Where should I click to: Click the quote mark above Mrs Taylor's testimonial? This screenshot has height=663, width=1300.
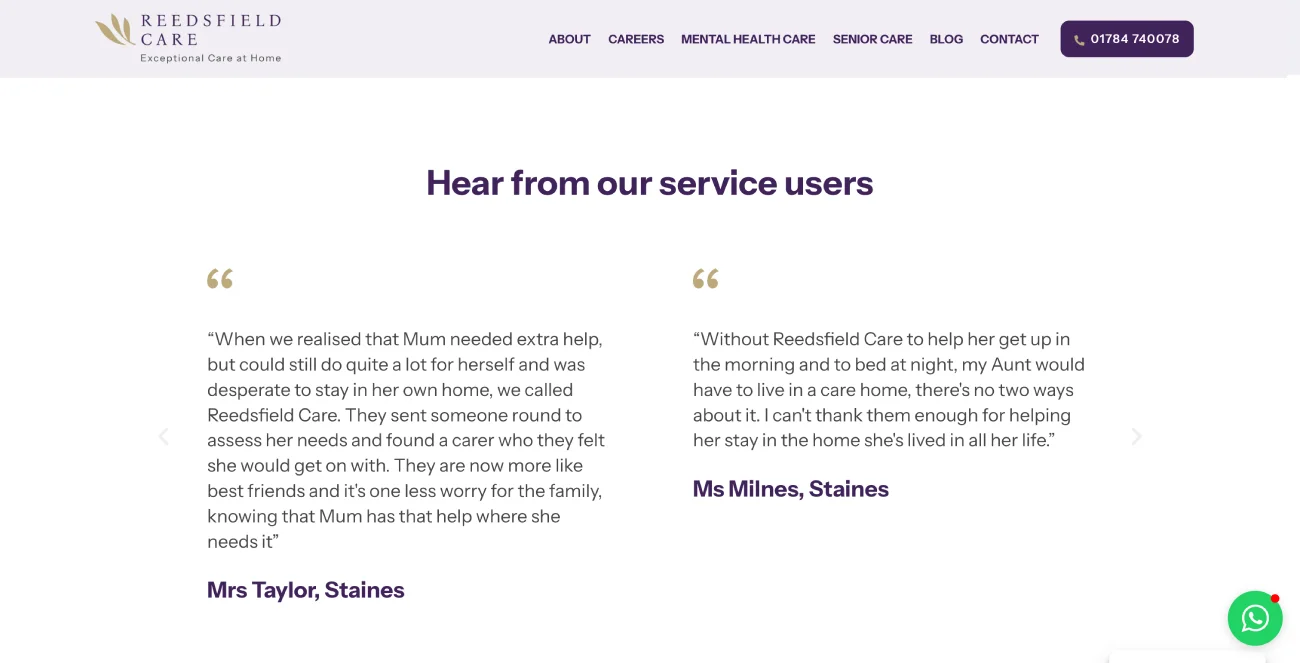click(220, 279)
